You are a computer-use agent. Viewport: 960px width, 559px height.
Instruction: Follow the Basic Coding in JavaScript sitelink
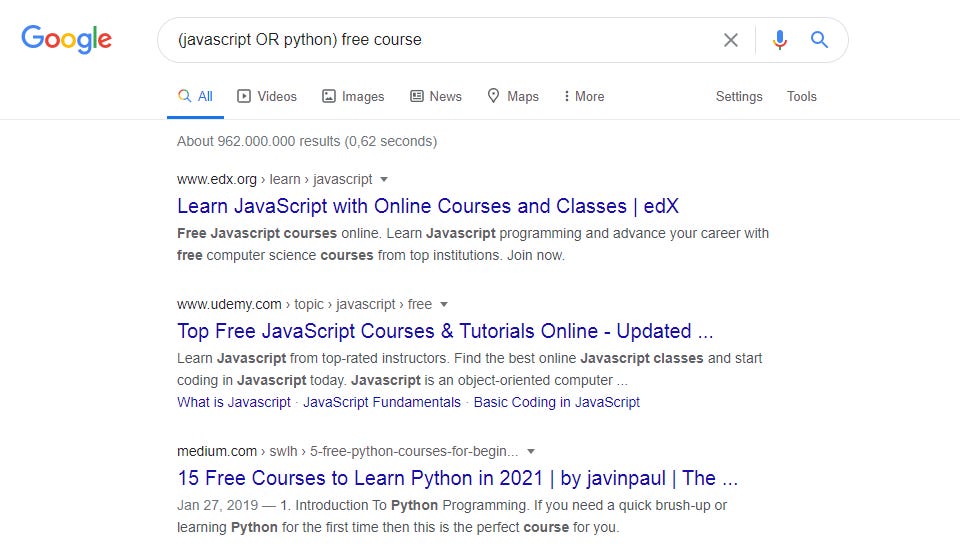tap(557, 402)
